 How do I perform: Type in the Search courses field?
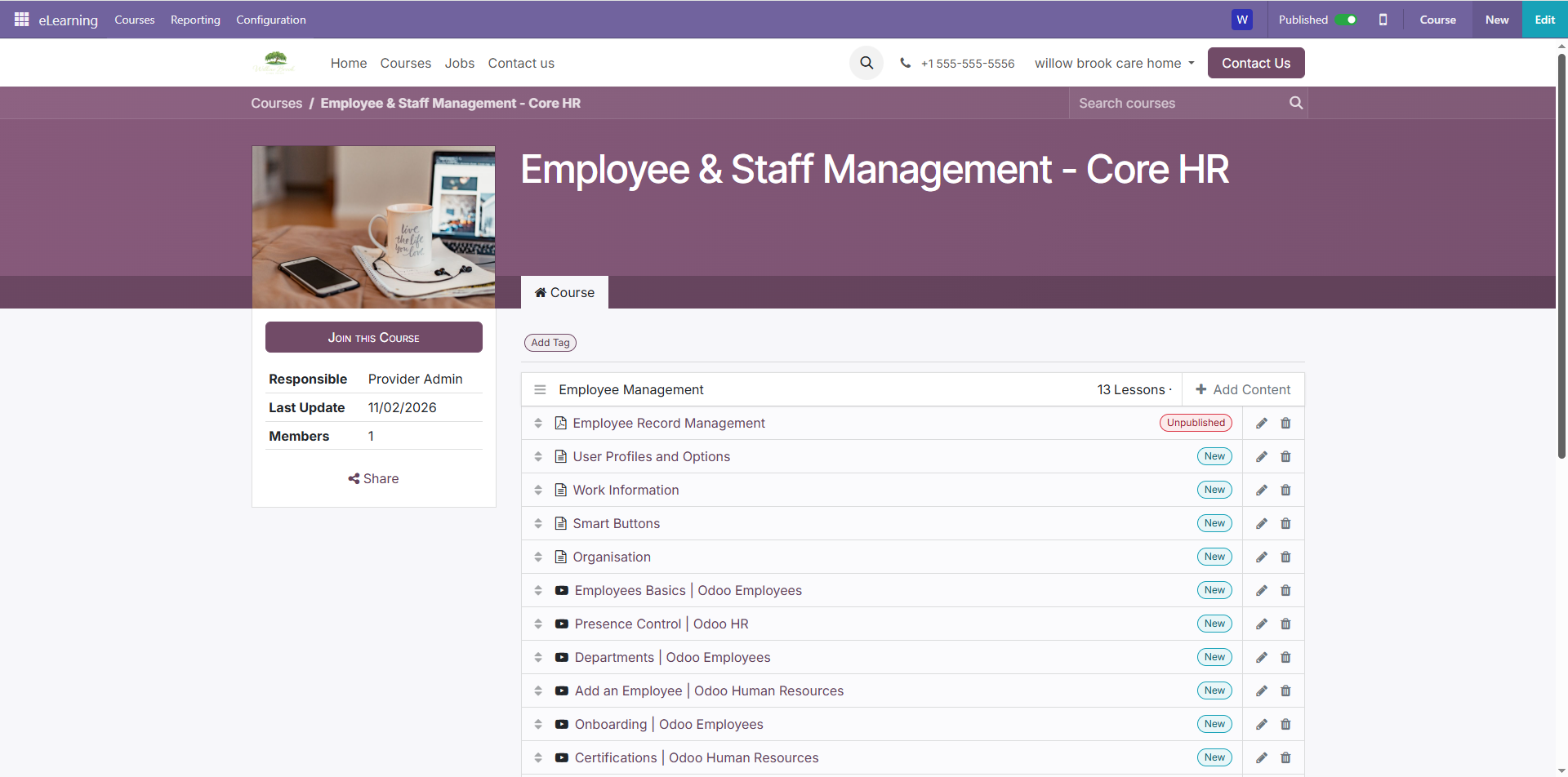(x=1176, y=104)
